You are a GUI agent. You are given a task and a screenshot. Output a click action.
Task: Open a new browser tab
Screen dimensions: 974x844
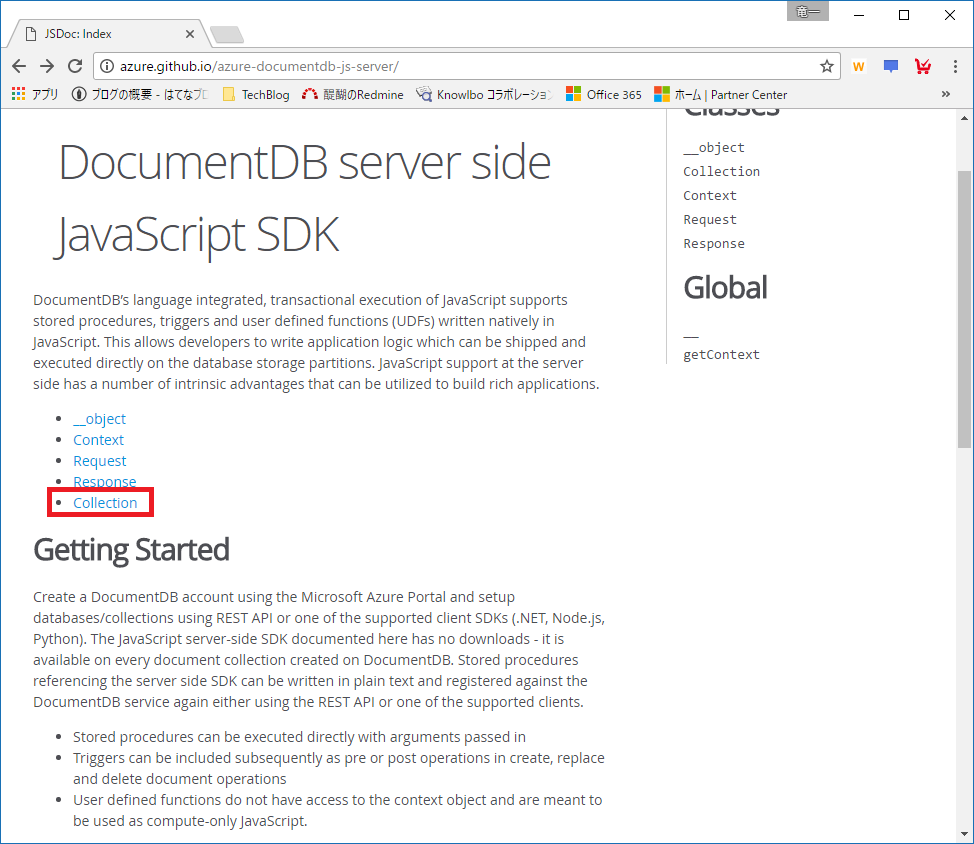click(227, 35)
